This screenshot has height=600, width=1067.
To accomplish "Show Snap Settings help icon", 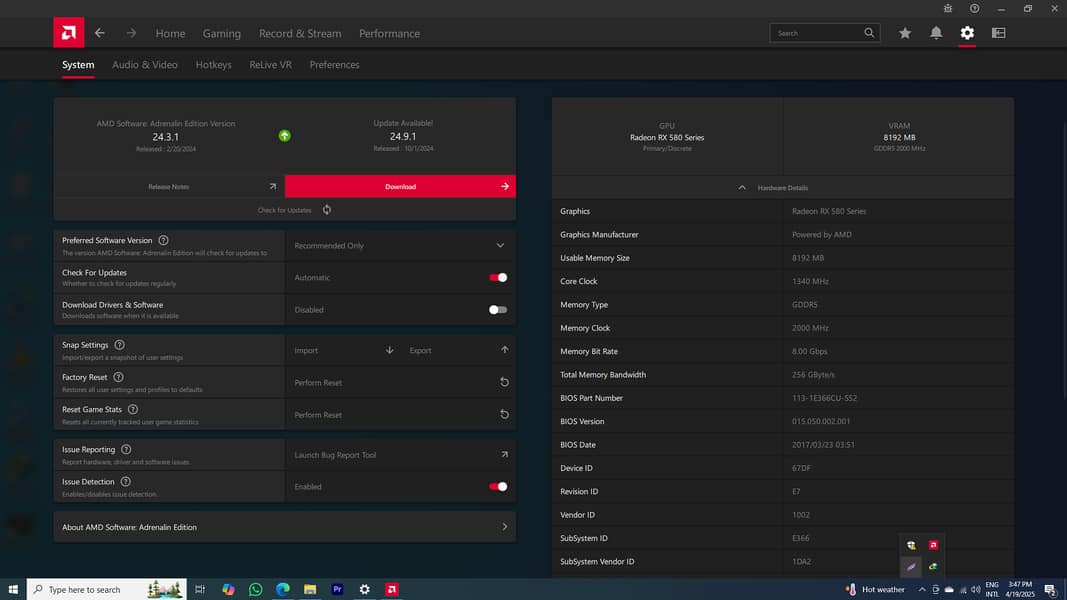I will point(119,345).
